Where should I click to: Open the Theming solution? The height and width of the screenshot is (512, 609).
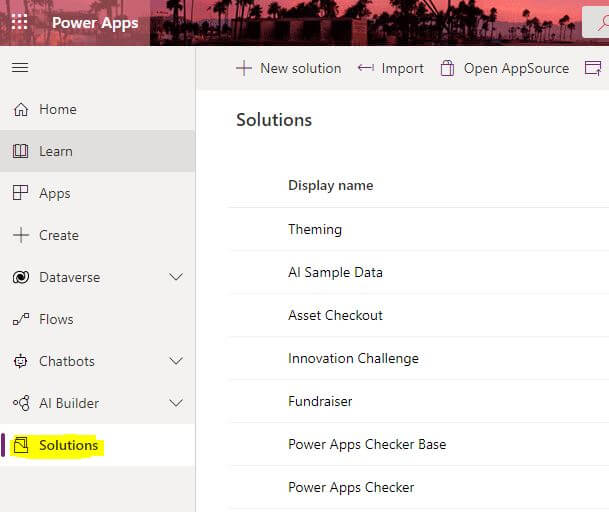[x=315, y=229]
